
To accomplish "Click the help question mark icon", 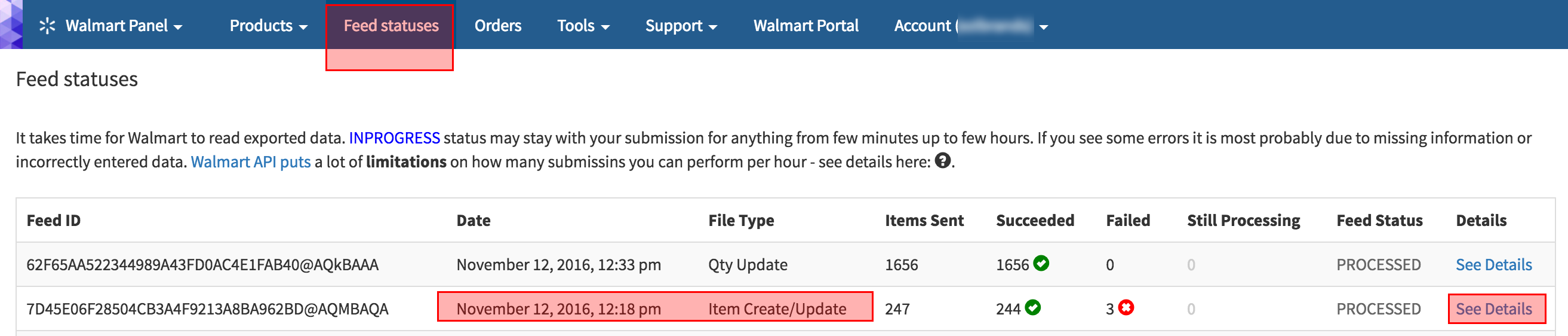I will click(942, 161).
